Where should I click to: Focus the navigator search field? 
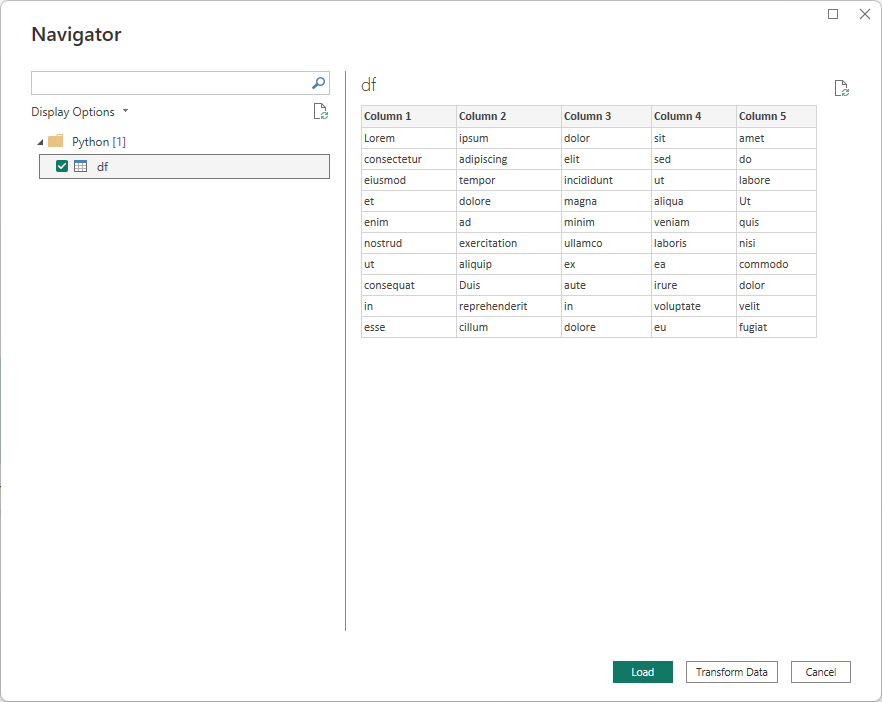click(x=170, y=84)
